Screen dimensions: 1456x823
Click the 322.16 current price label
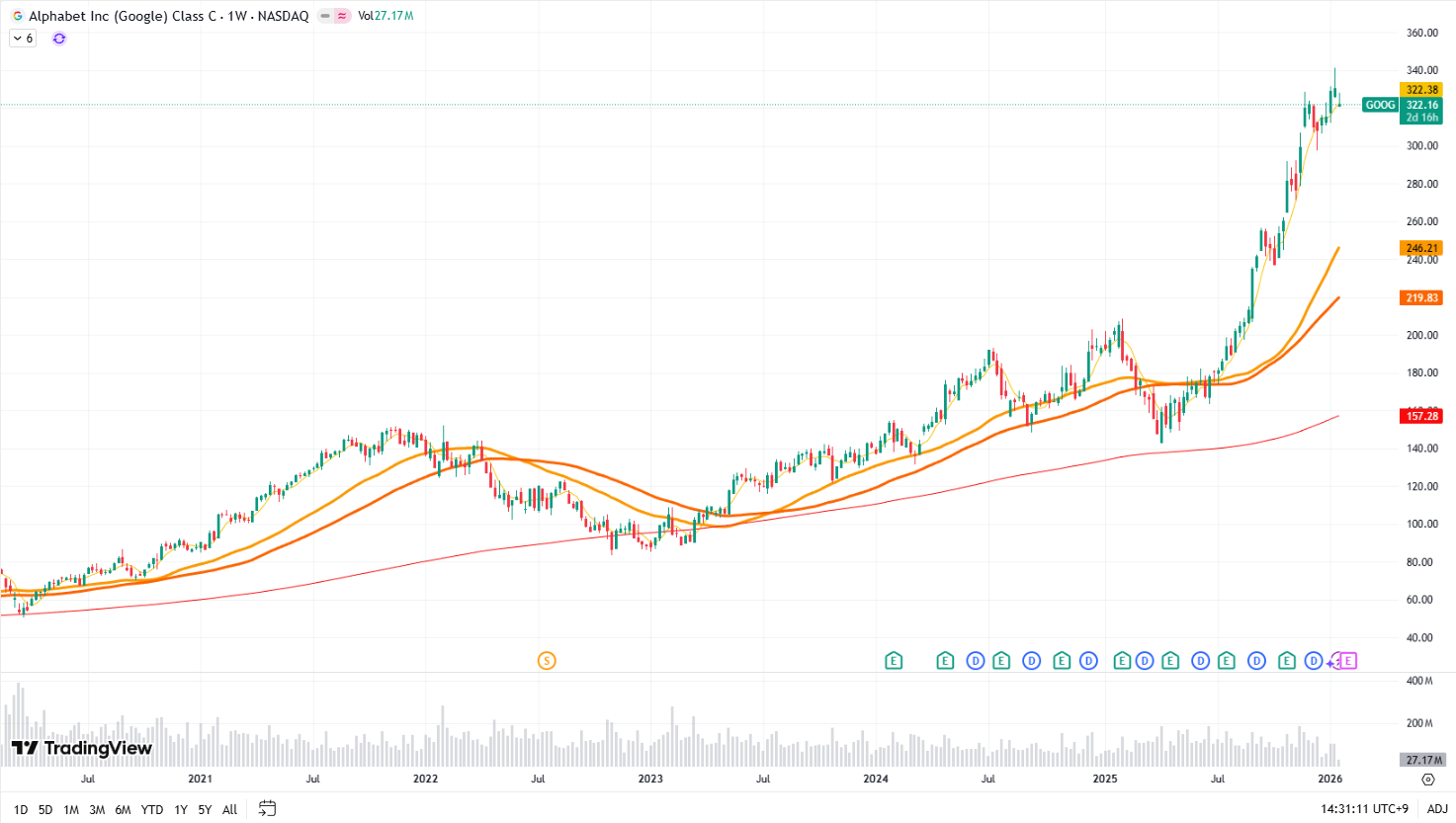pyautogui.click(x=1421, y=105)
